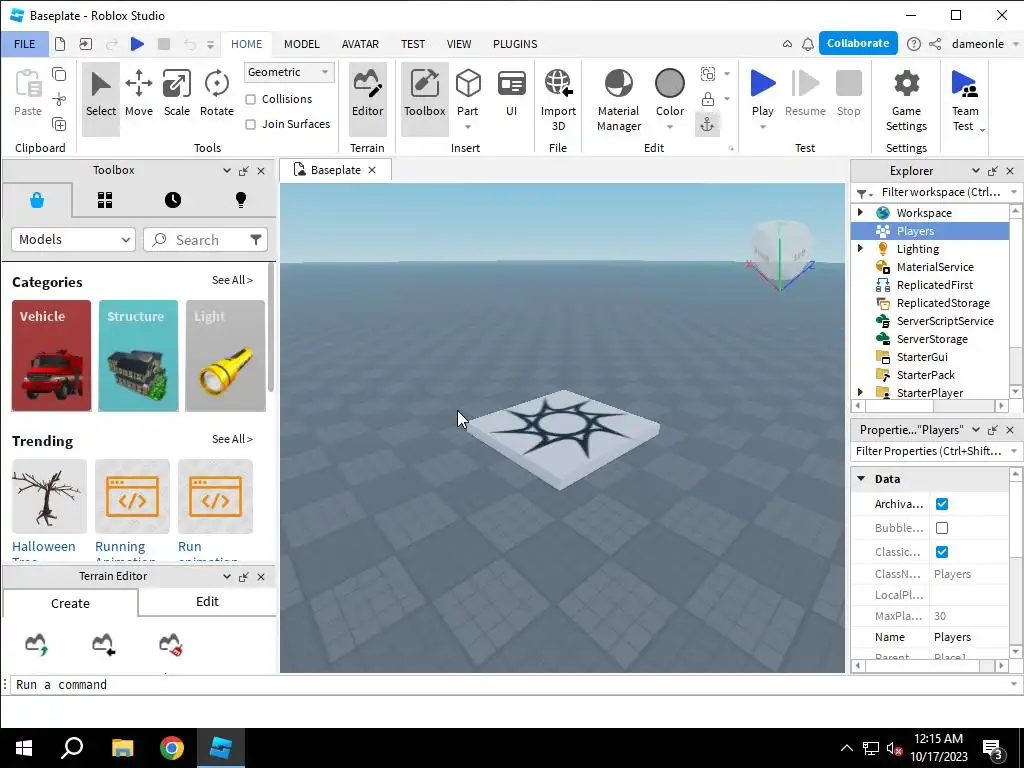The width and height of the screenshot is (1024, 768).
Task: Switch to the VIEW tab
Action: [x=458, y=44]
